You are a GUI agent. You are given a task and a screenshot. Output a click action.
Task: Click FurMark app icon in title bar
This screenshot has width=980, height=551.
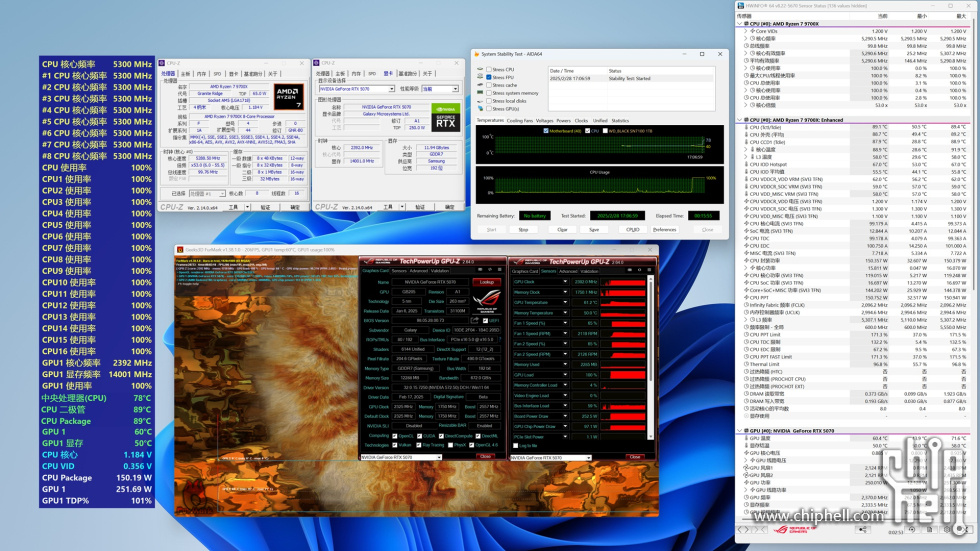pos(180,249)
